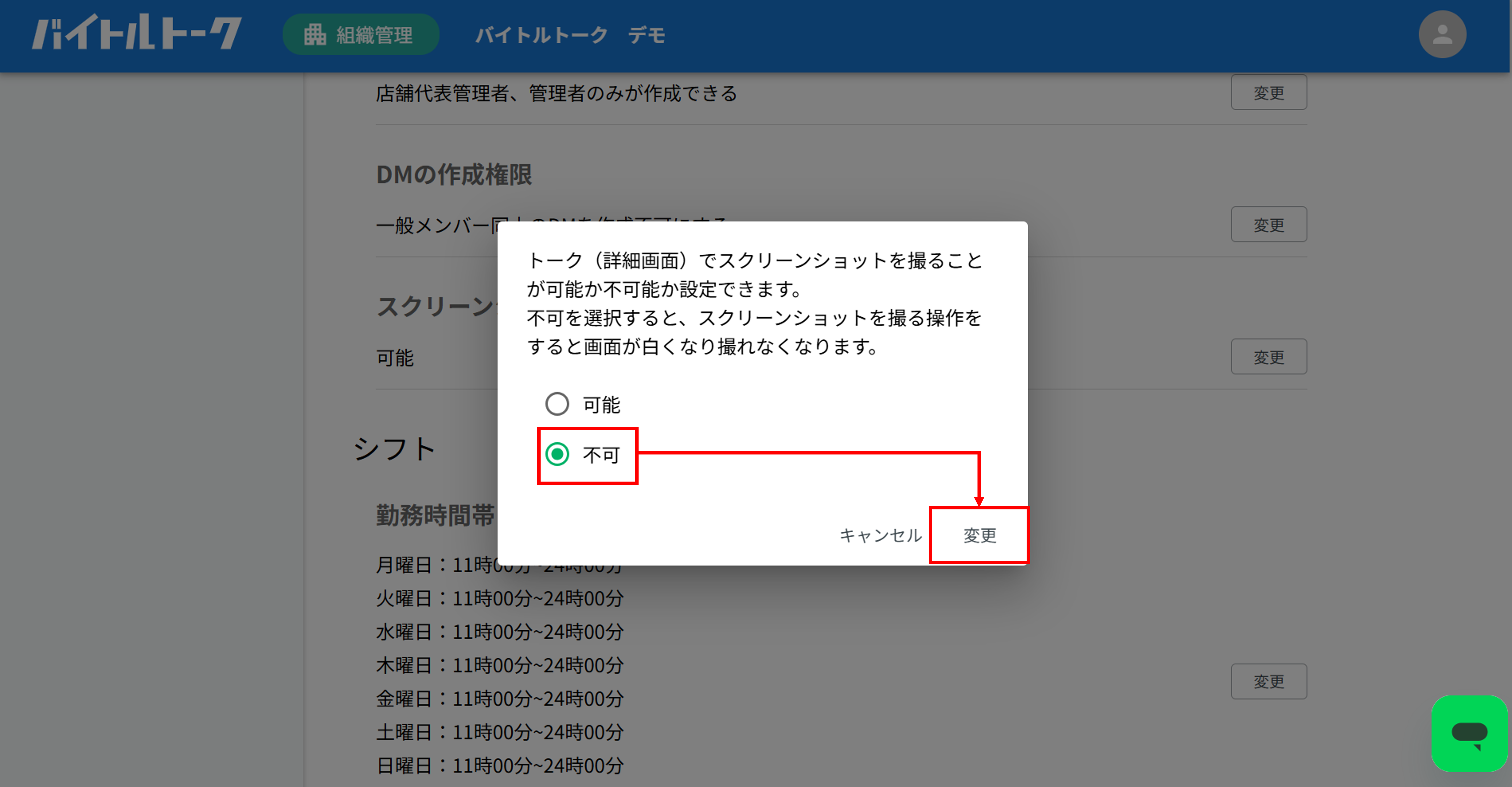Click 変更 for 店舗代表管理者 creation setting
The width and height of the screenshot is (1512, 787).
point(1268,92)
